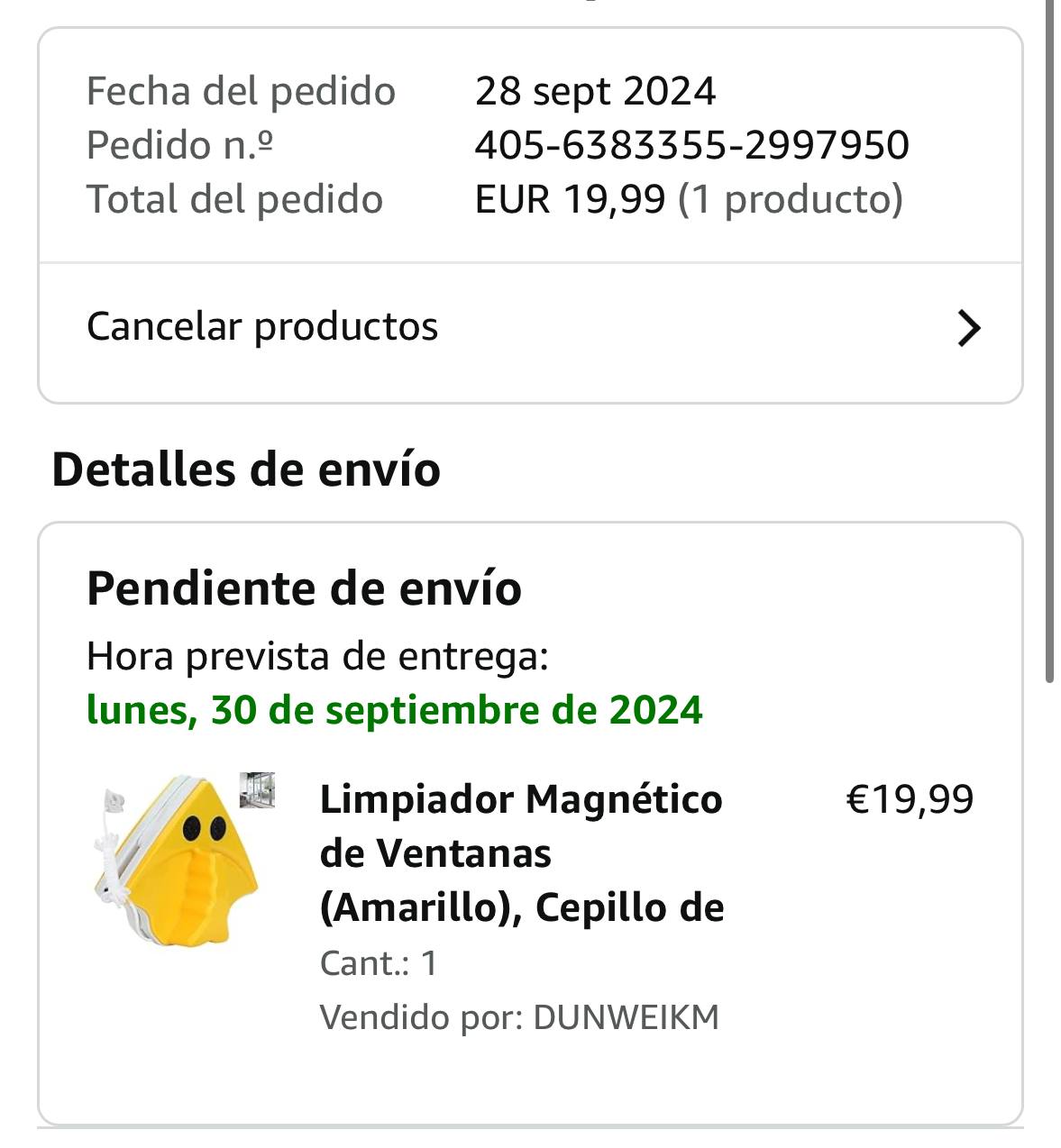Image resolution: width=1061 pixels, height=1148 pixels.
Task: Tap the Cant.: 1 quantity text
Action: tap(379, 963)
